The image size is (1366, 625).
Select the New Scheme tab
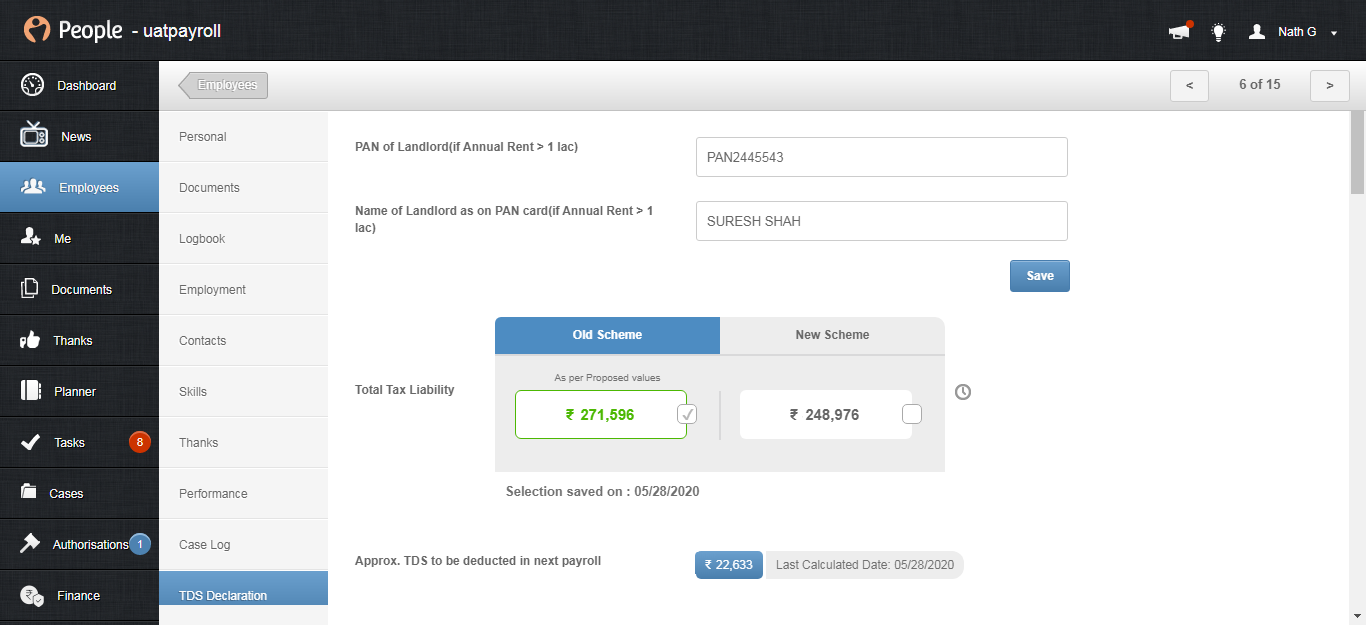(832, 335)
